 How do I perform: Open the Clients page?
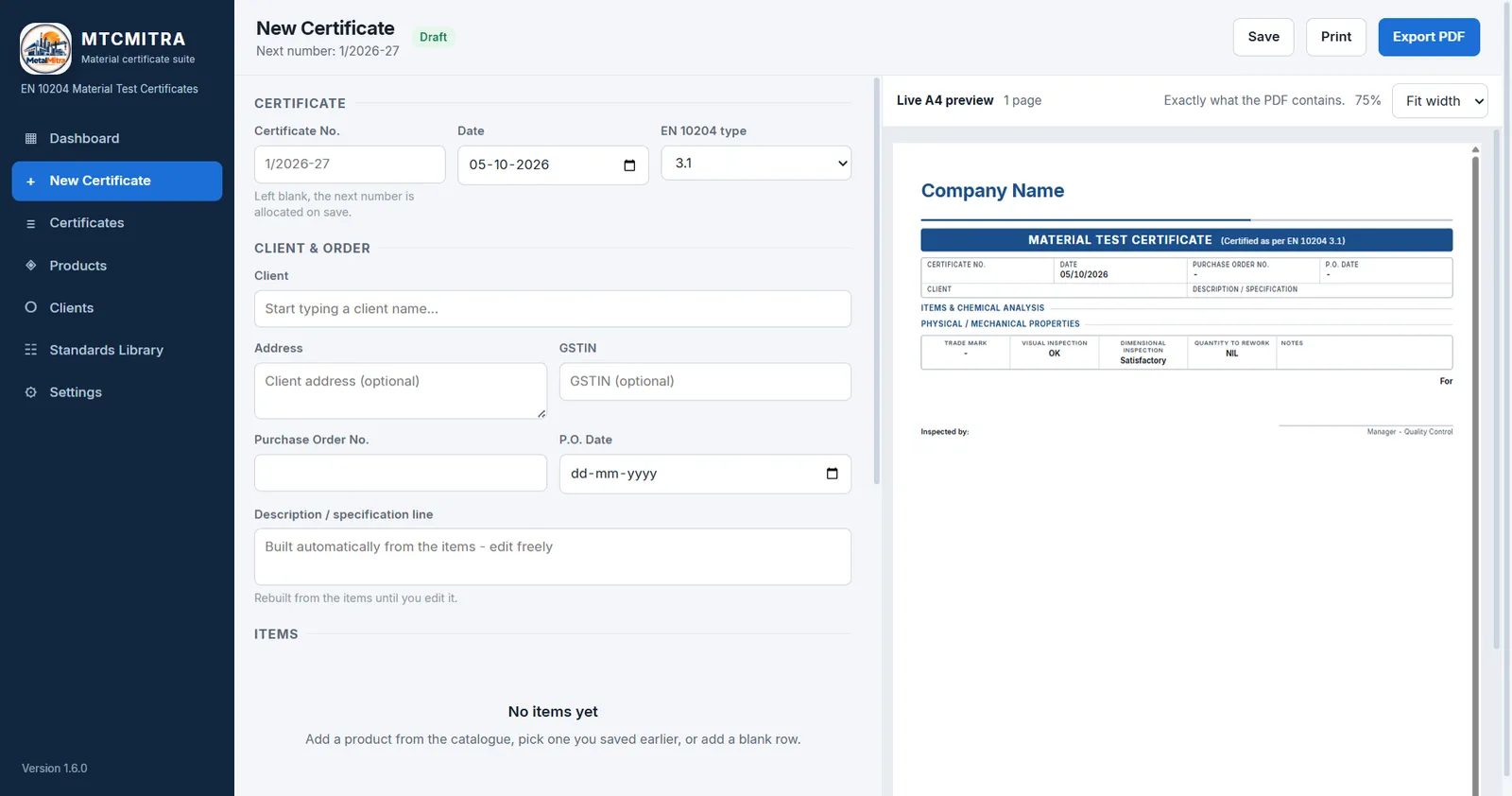coord(117,307)
